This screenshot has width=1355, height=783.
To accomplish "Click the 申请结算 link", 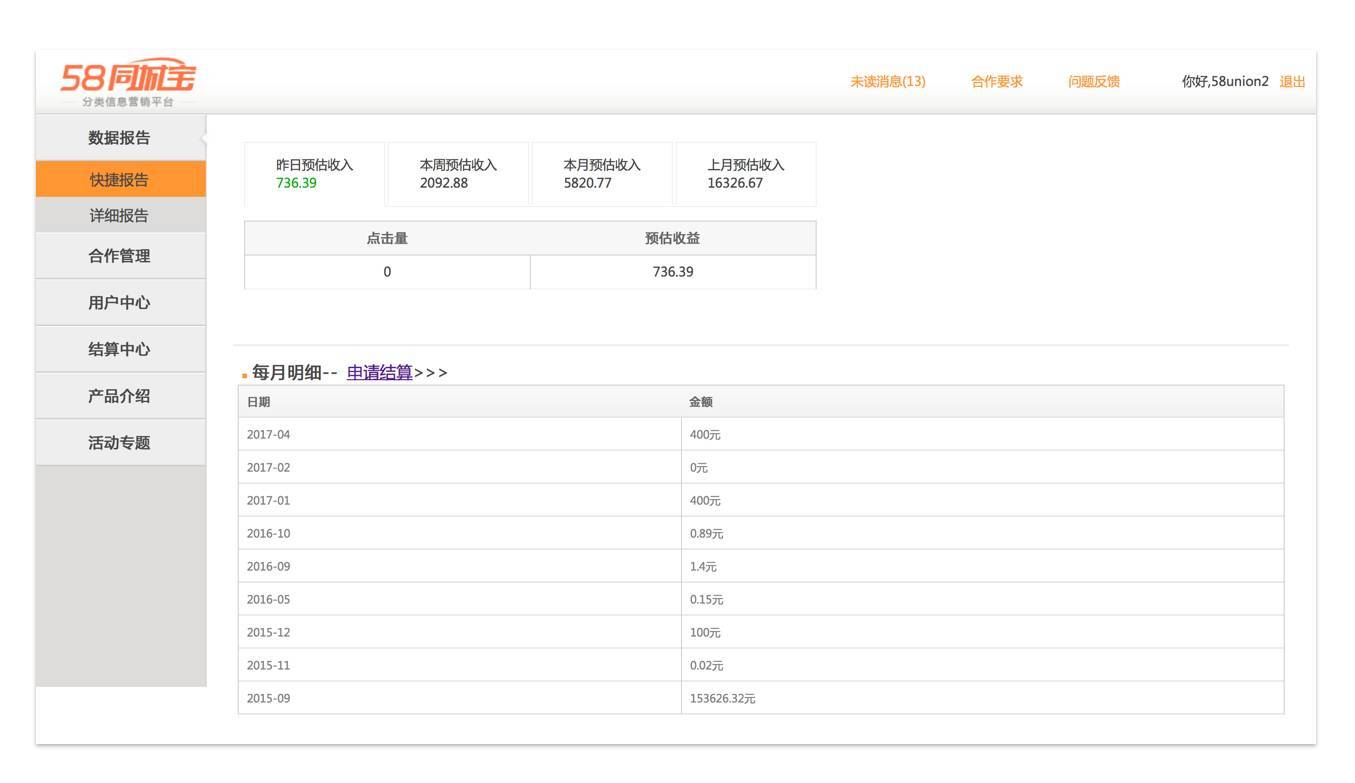I will (x=379, y=372).
